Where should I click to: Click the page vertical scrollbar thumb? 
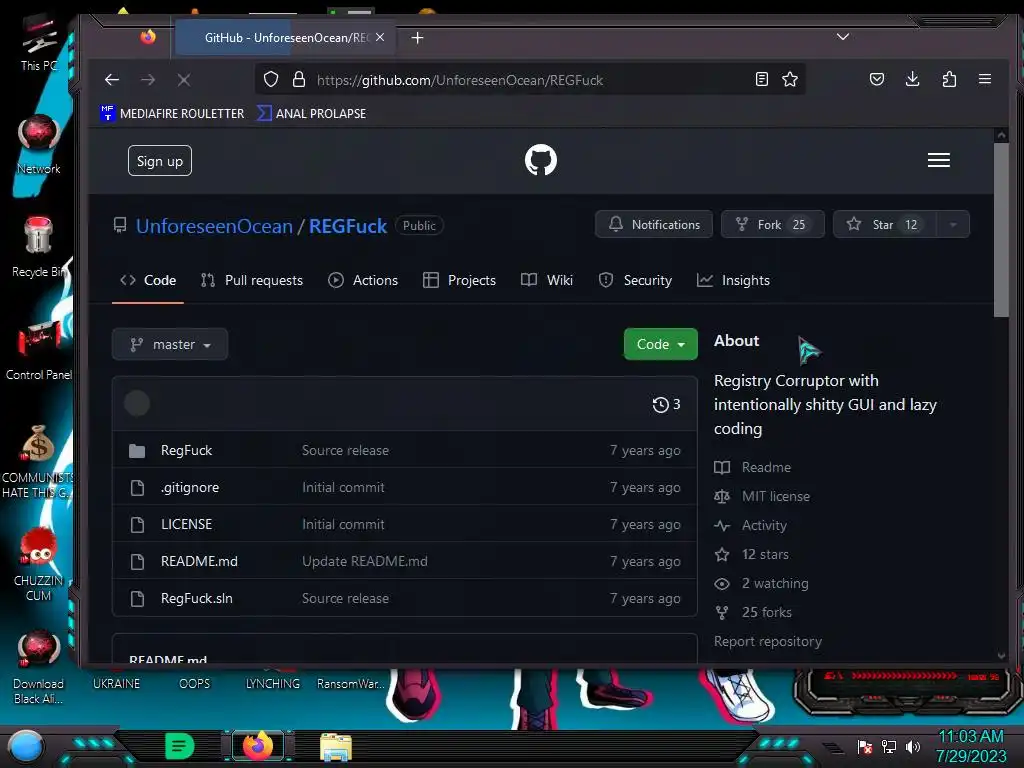(1001, 231)
